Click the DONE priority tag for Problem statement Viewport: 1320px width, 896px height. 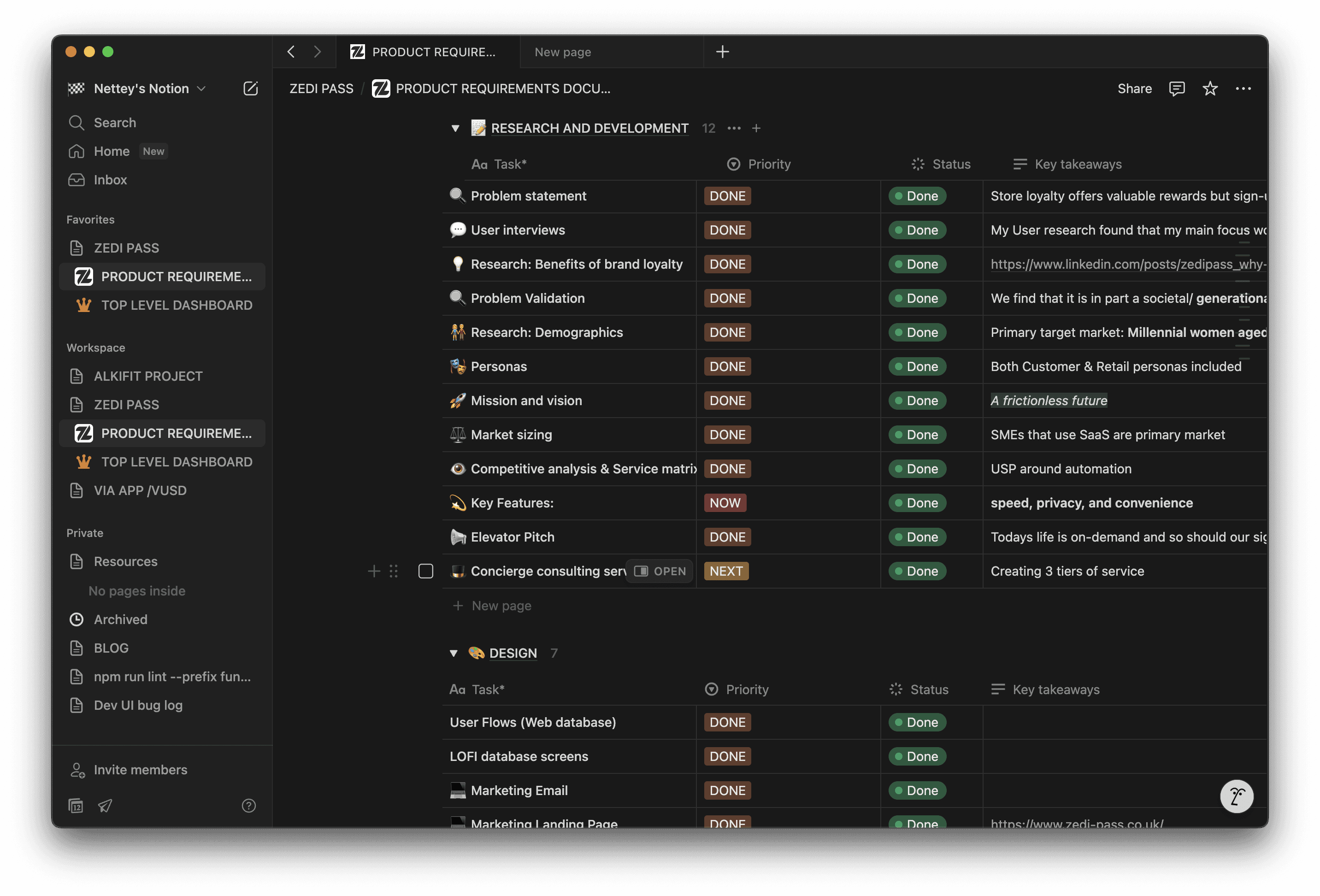click(727, 196)
